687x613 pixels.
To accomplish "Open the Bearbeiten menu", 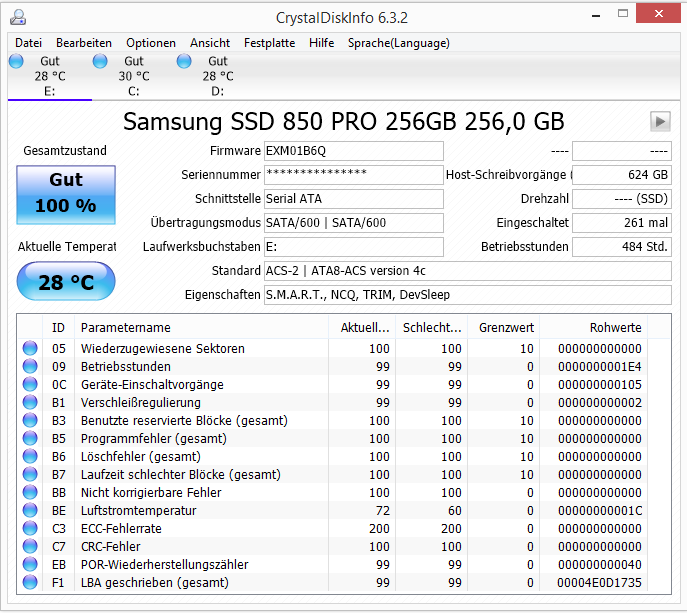I will pyautogui.click(x=84, y=43).
